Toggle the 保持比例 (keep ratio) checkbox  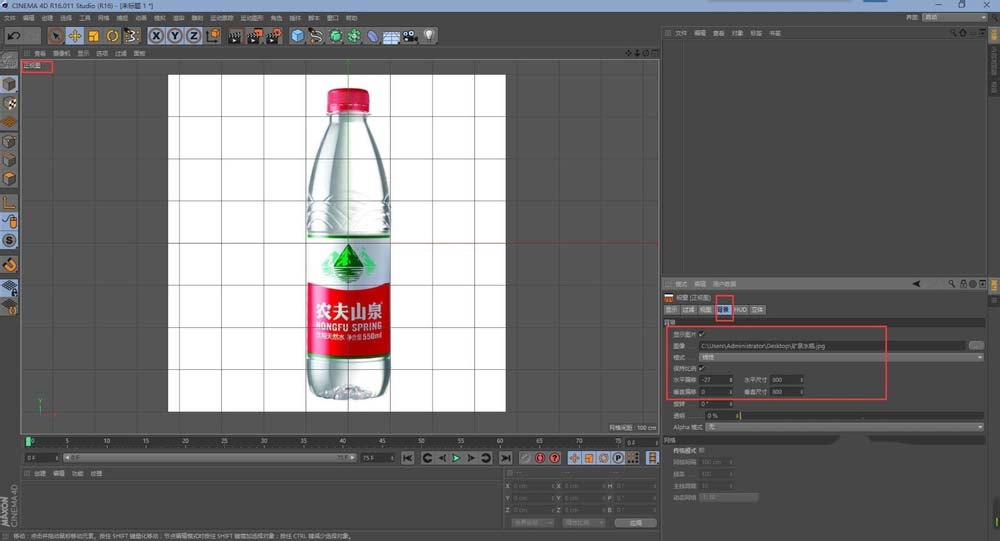click(x=702, y=368)
